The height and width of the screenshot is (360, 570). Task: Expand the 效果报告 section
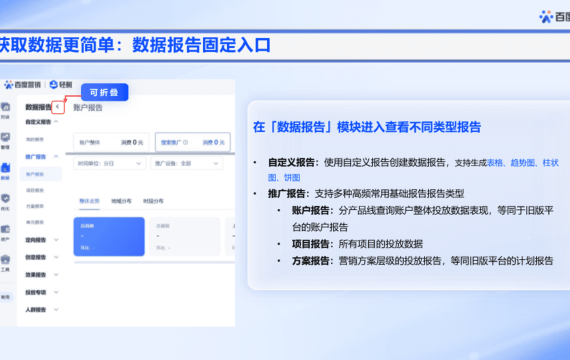[x=56, y=275]
